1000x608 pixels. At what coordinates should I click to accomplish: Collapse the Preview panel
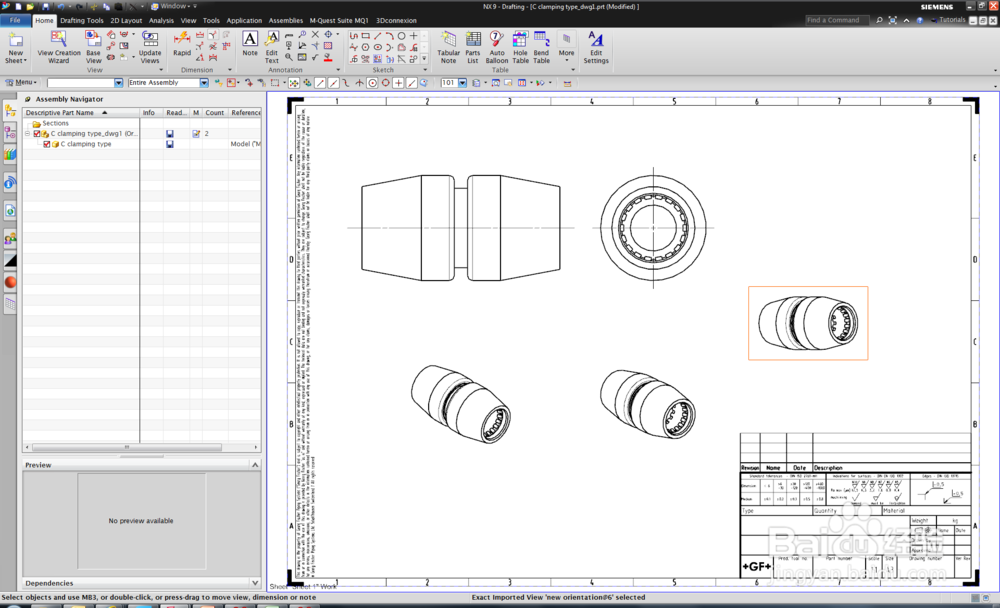(x=255, y=465)
